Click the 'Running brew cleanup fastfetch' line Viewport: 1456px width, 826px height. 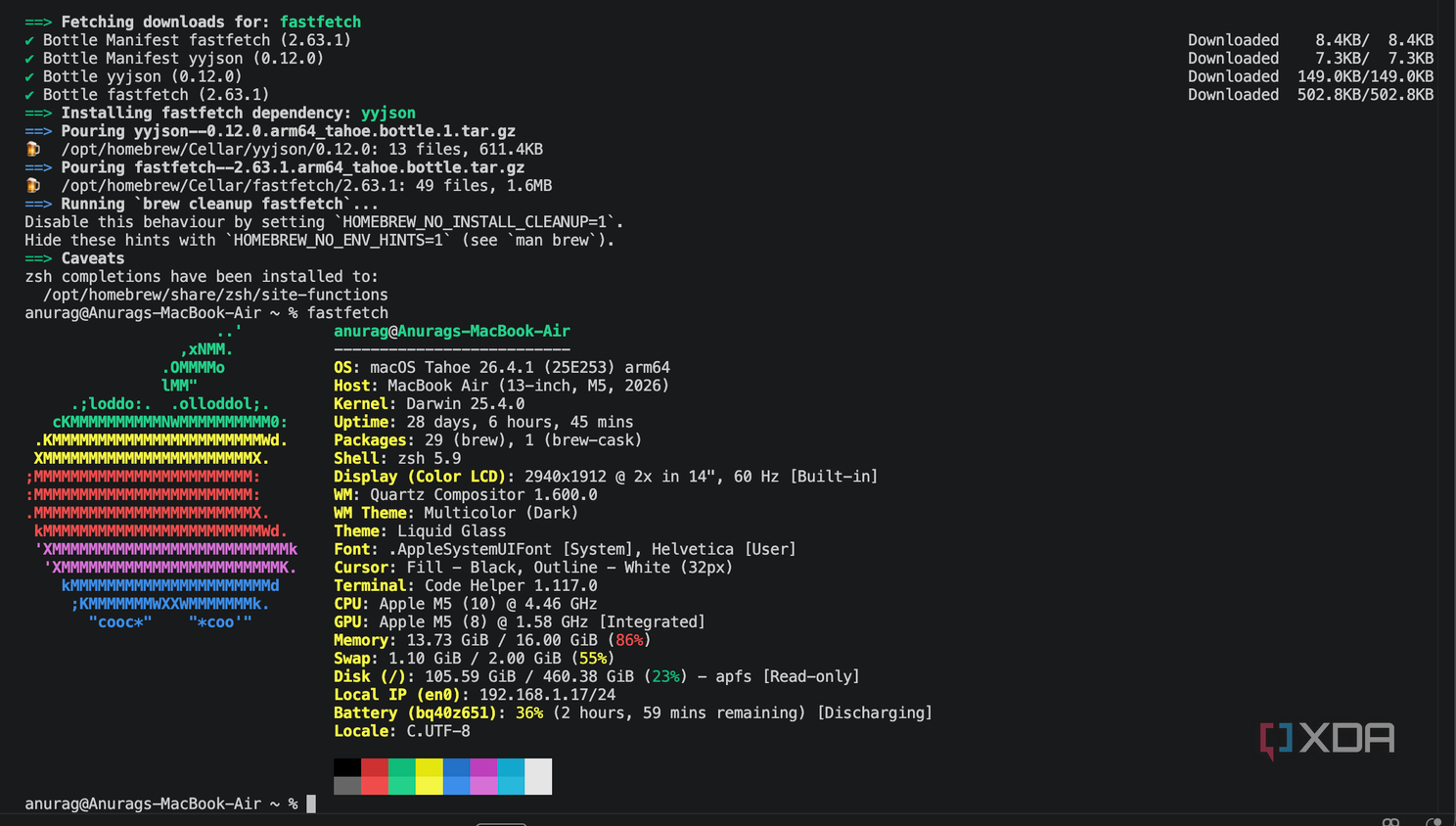click(x=202, y=204)
